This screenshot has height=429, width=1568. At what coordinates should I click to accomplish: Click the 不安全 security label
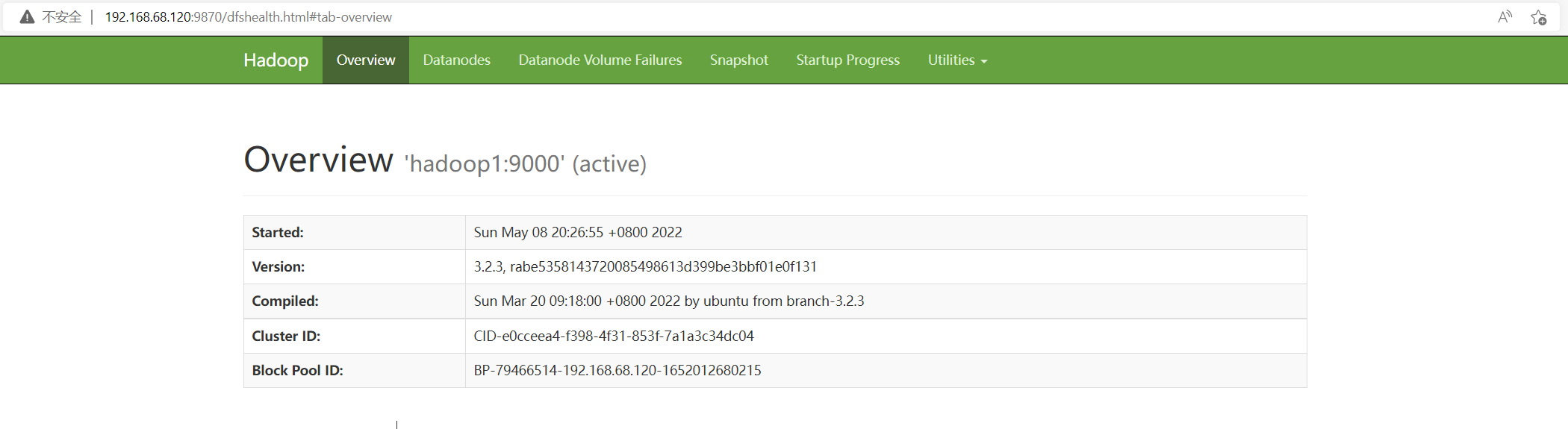tap(61, 17)
